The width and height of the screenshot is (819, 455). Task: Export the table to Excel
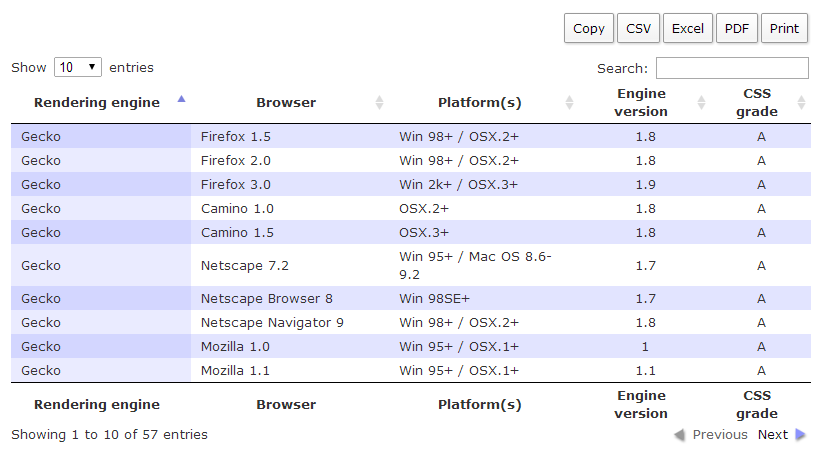tap(687, 28)
